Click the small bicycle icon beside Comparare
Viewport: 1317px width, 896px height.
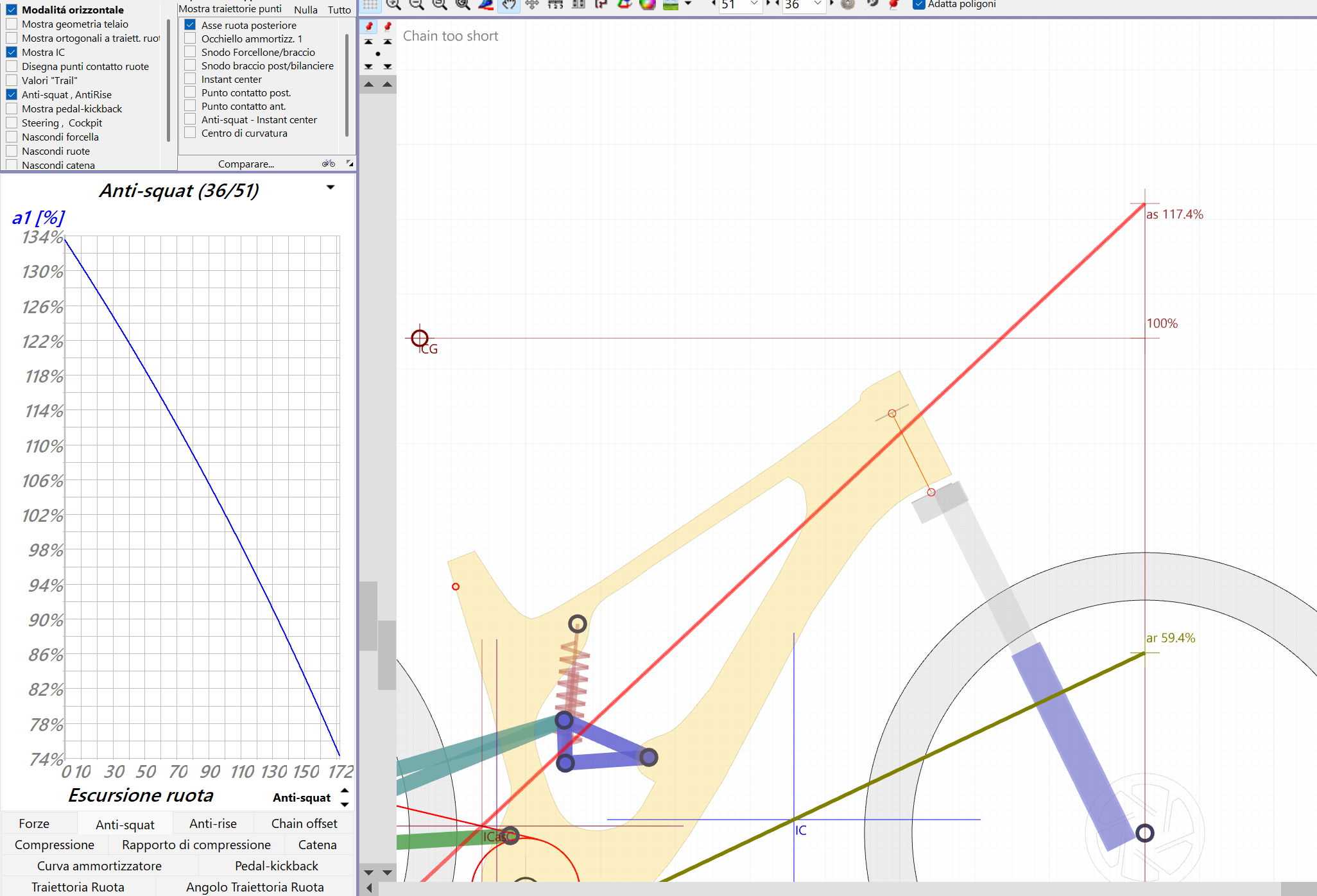329,164
